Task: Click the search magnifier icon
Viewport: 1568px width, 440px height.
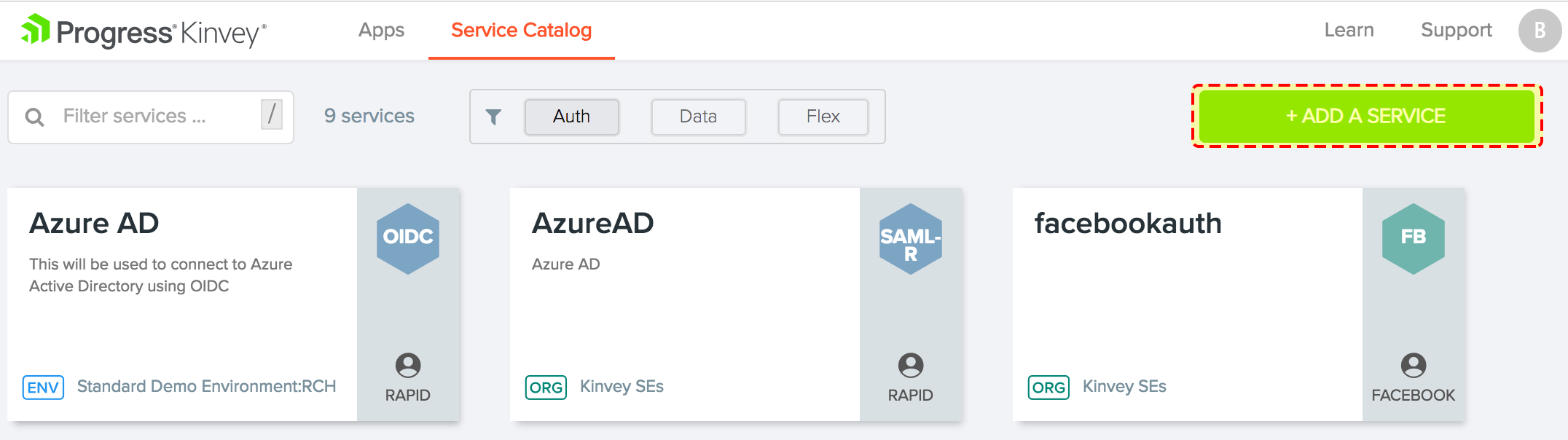Action: 34,117
